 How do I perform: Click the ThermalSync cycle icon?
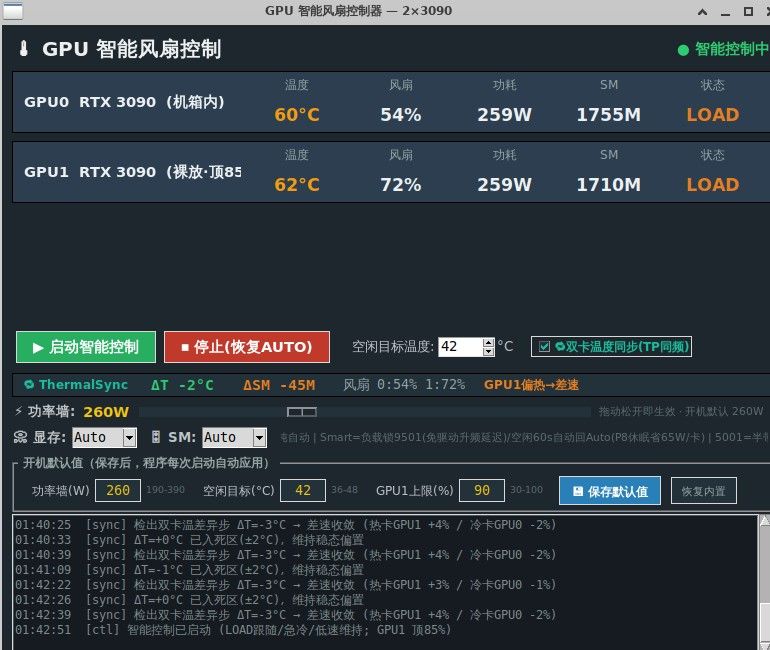tap(29, 384)
